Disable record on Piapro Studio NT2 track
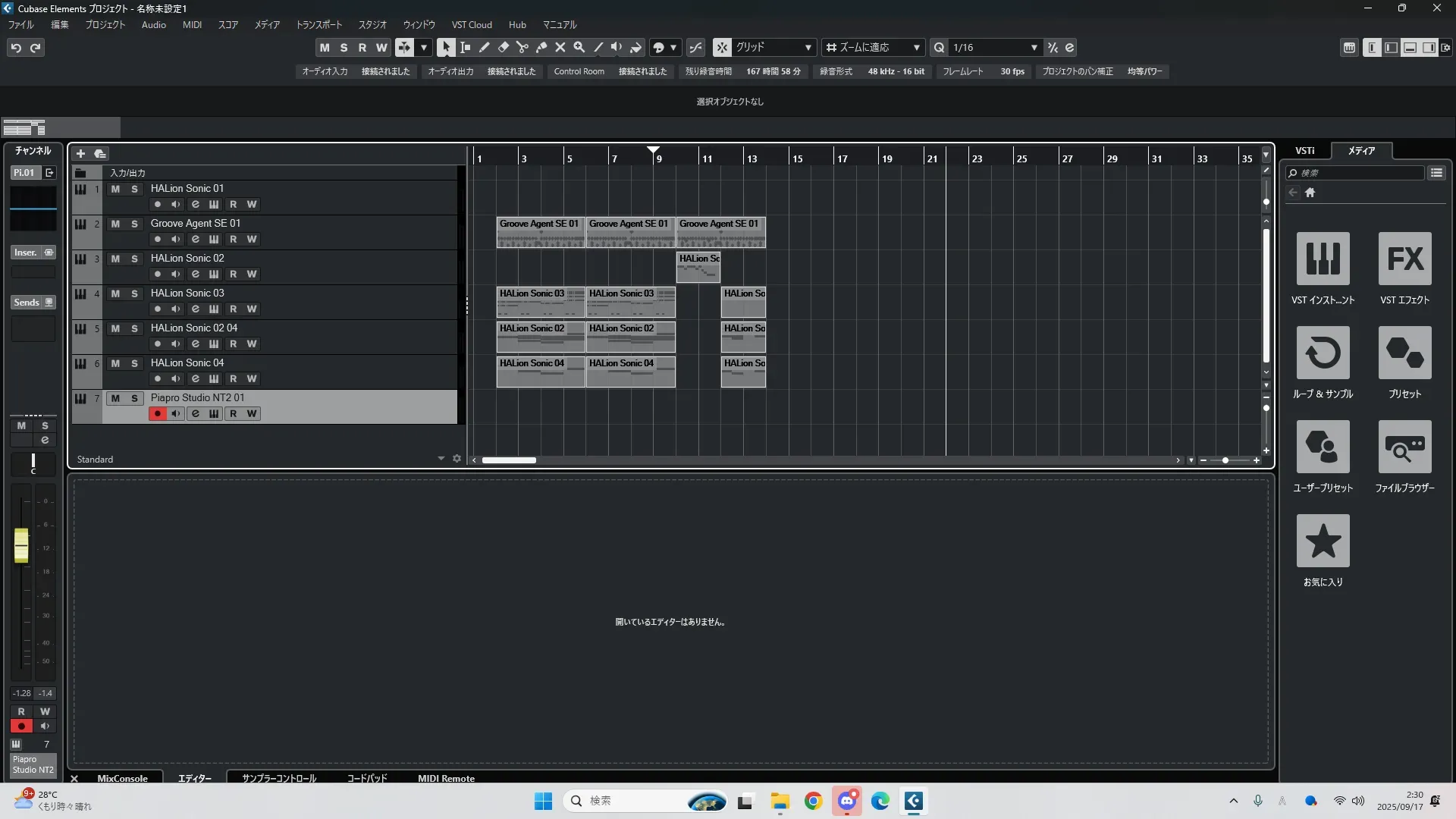Screen dimensions: 1456x819 point(158,413)
